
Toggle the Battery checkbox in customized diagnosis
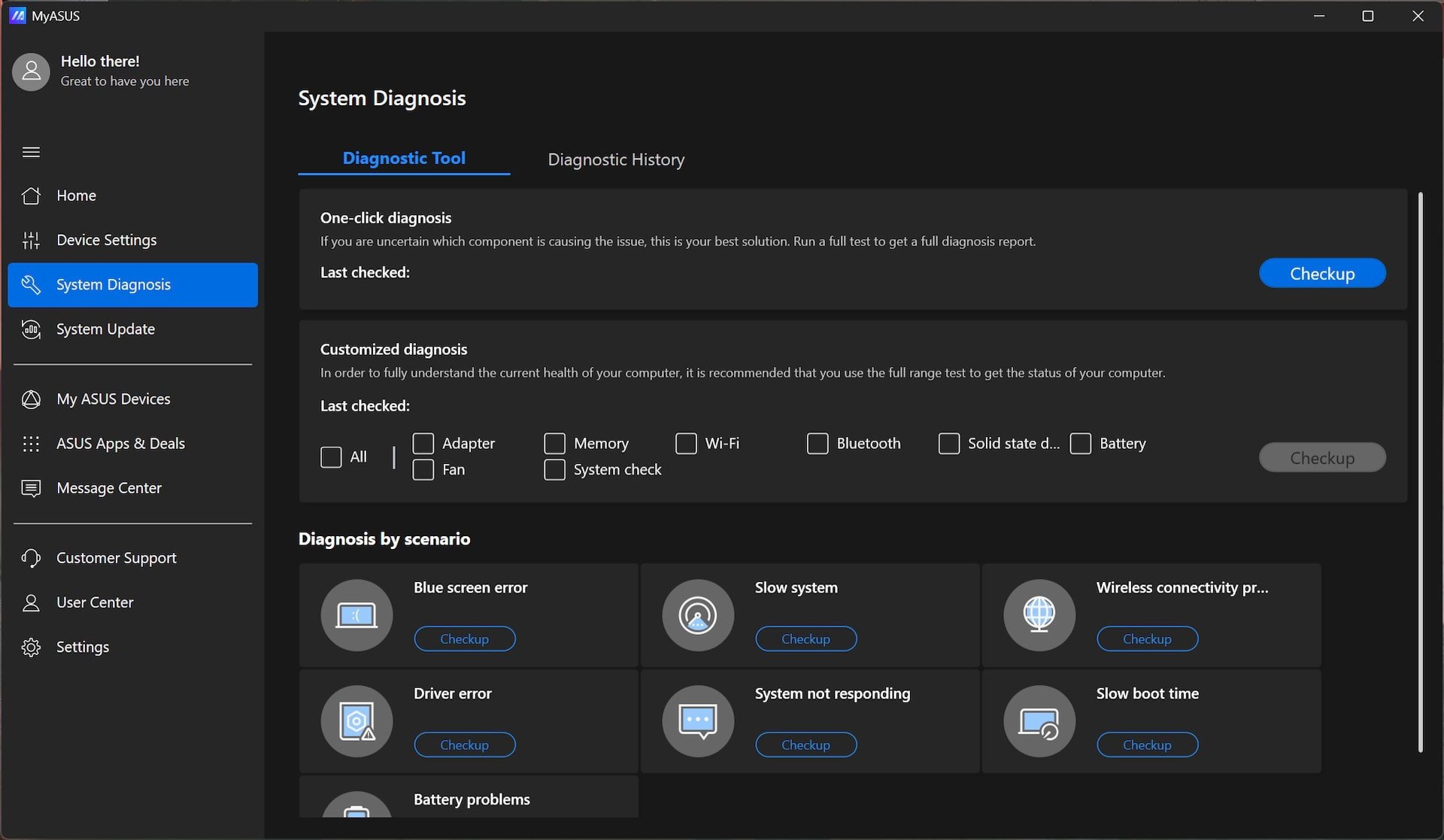pyautogui.click(x=1079, y=442)
